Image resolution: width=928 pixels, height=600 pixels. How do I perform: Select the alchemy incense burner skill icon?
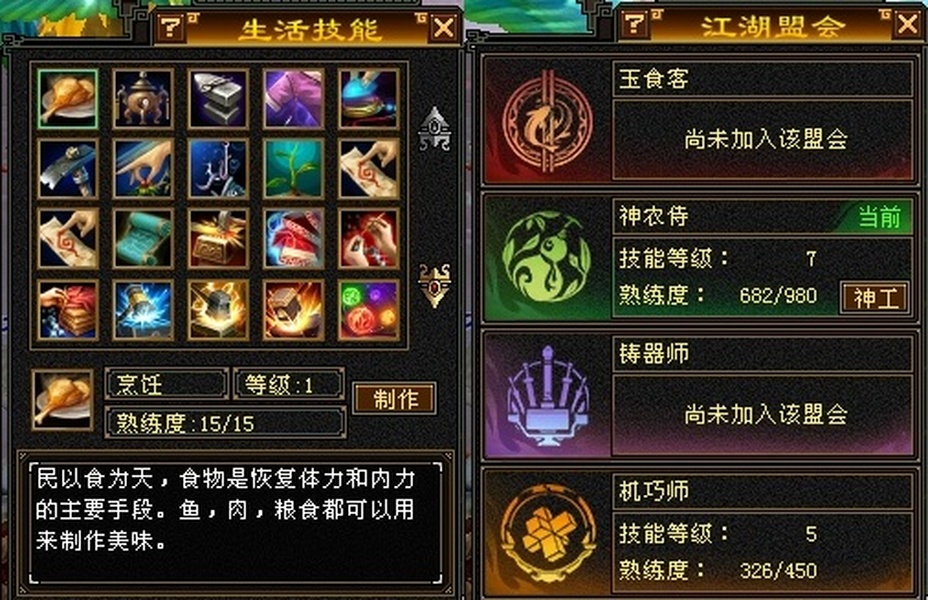143,99
